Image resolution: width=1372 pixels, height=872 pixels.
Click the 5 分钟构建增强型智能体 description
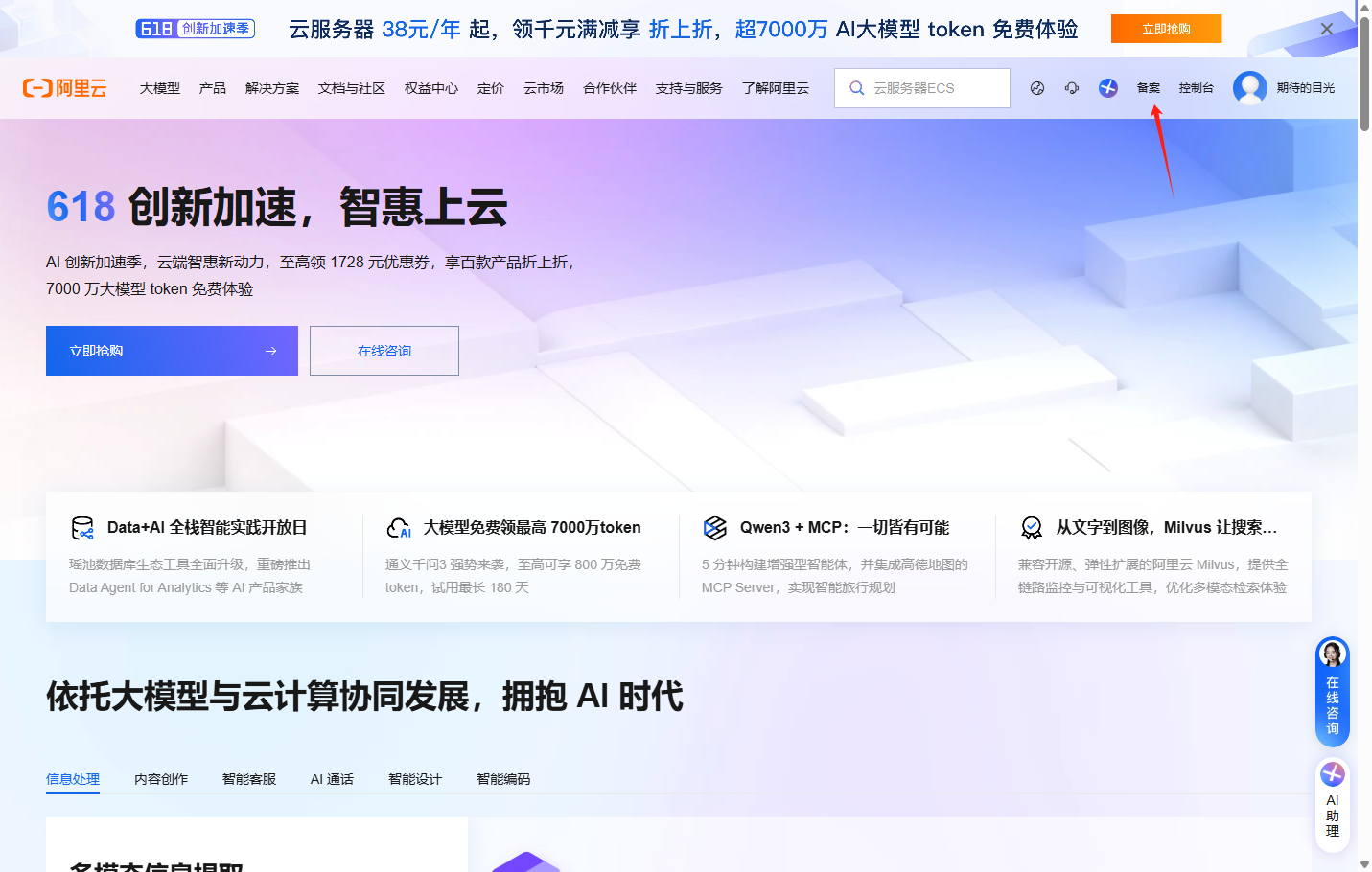tap(835, 576)
